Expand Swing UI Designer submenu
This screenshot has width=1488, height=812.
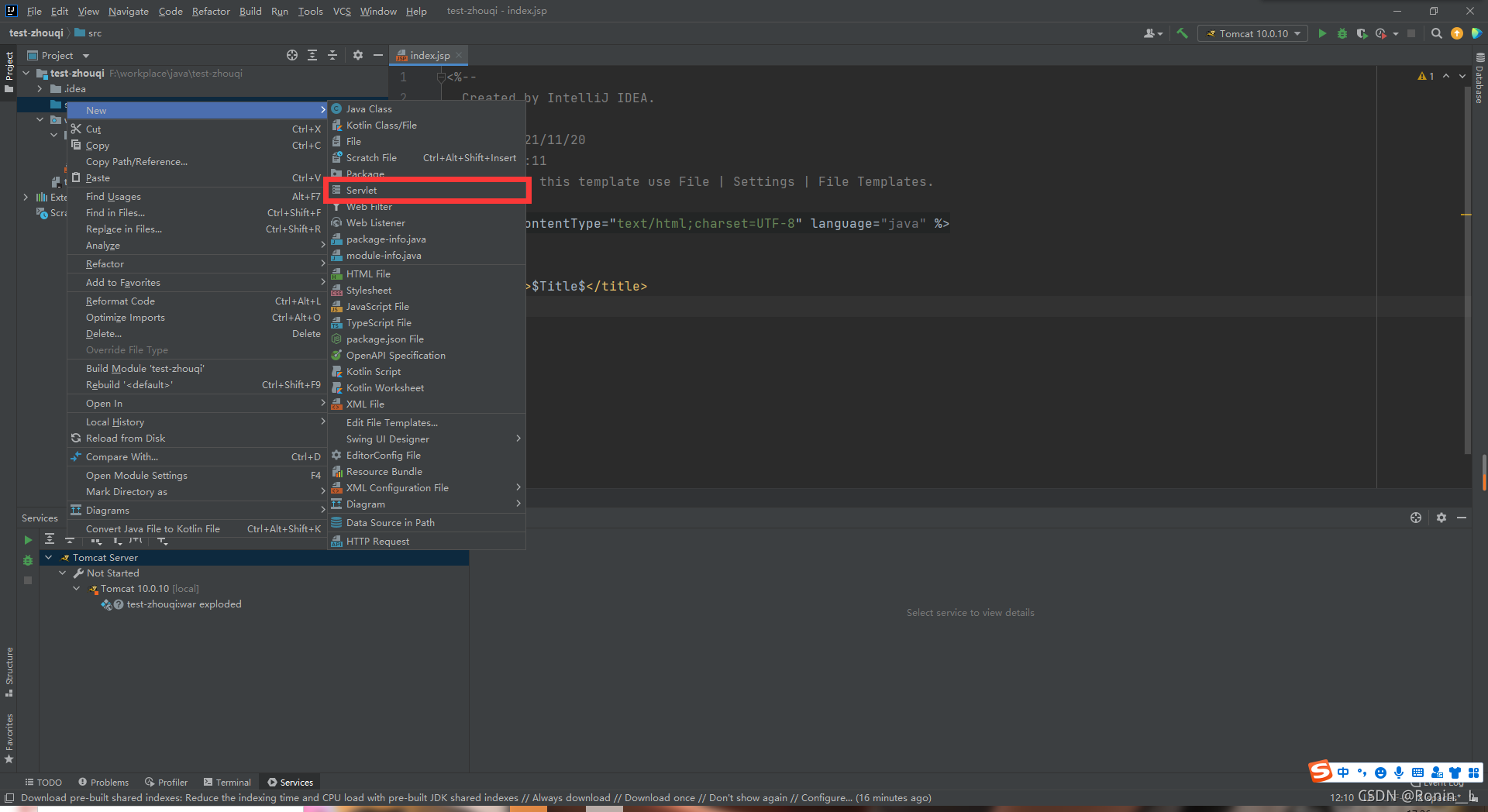(x=426, y=439)
